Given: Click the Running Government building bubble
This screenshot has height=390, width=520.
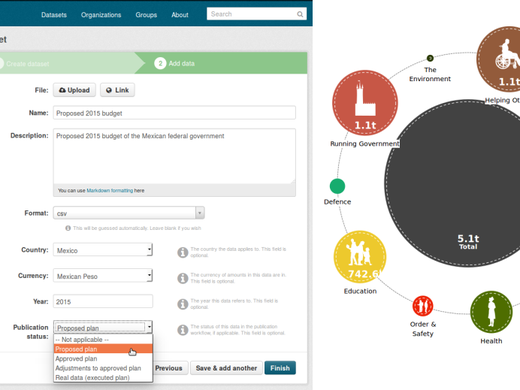Looking at the screenshot, I should click(x=365, y=103).
